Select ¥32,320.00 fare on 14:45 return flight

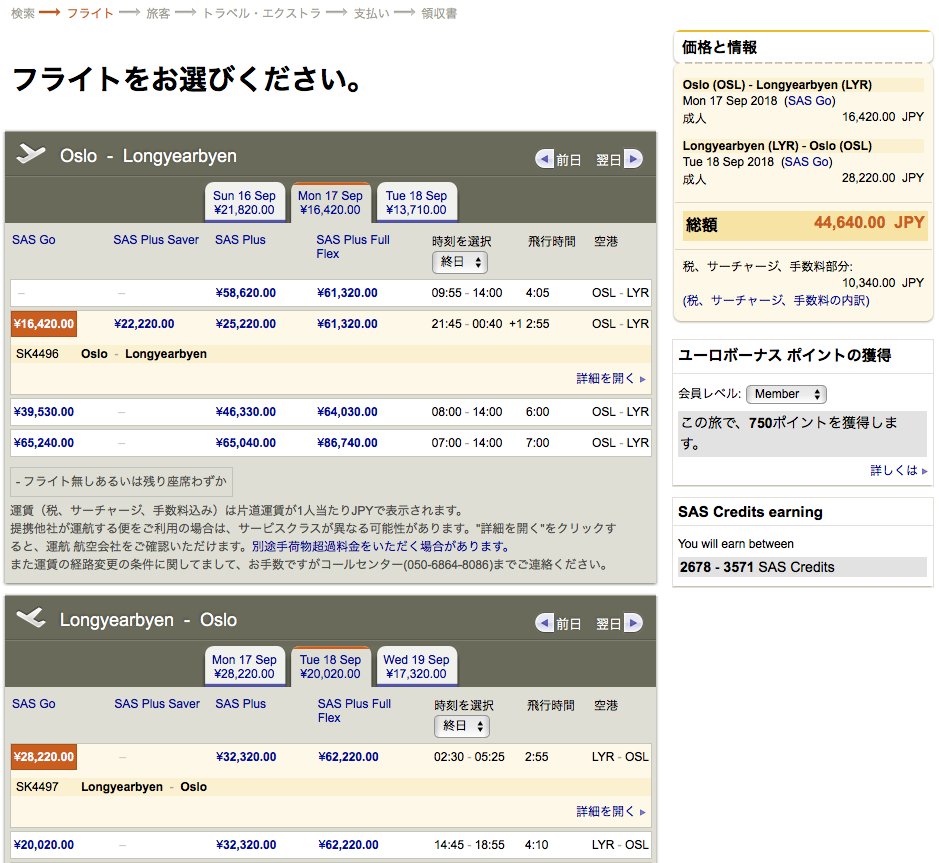pyautogui.click(x=246, y=845)
